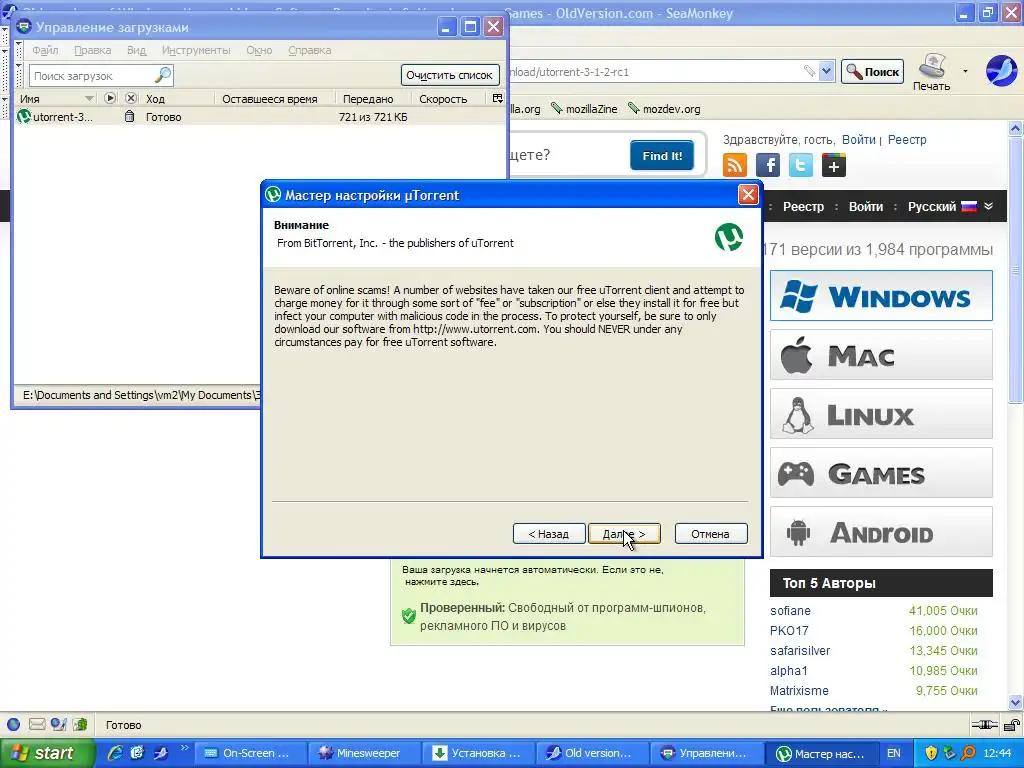Cancel the uTorrent setup wizard with Отмена
The image size is (1024, 768).
pos(711,534)
